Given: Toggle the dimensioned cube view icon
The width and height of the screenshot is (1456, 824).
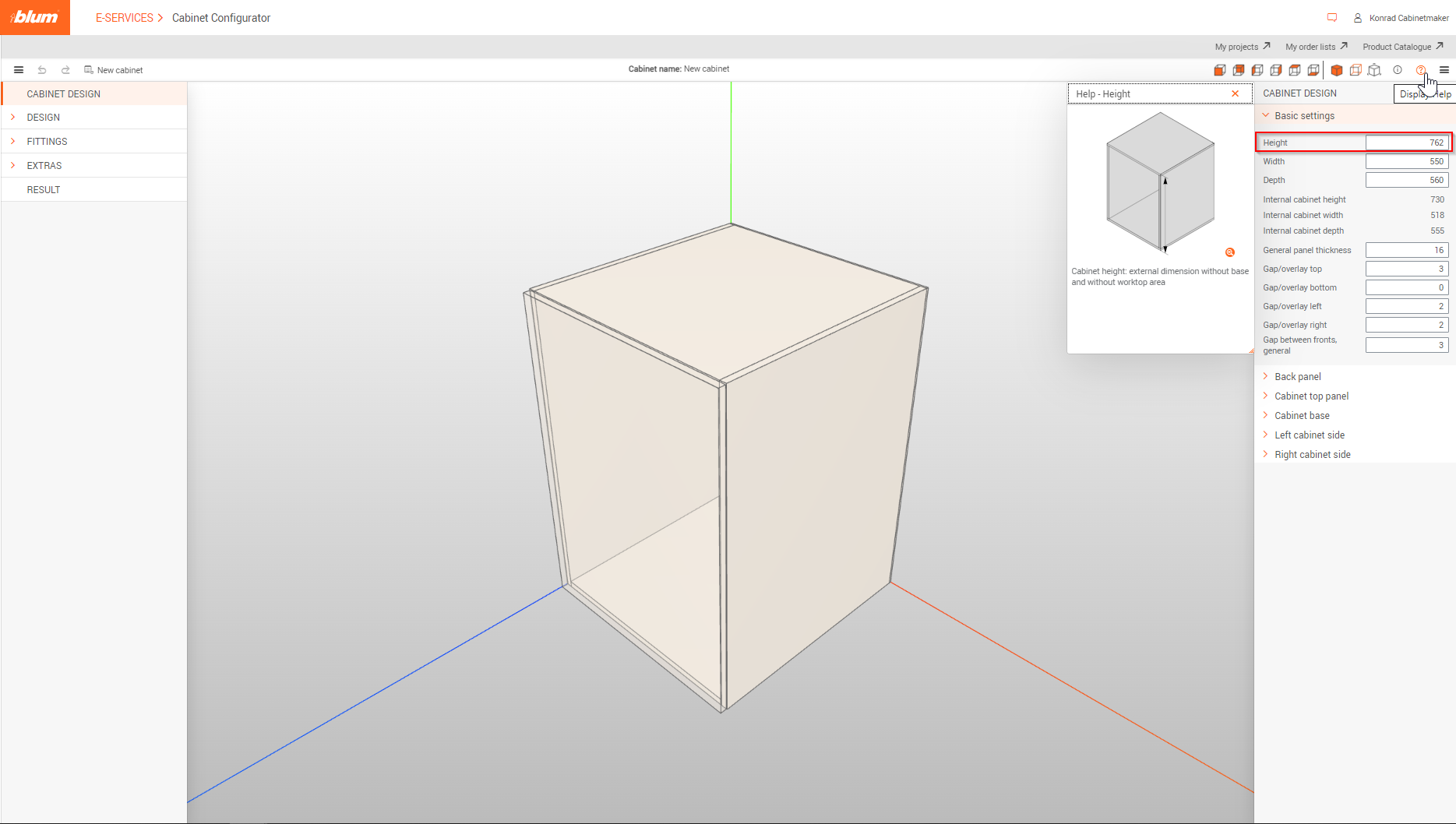Looking at the screenshot, I should click(1375, 70).
